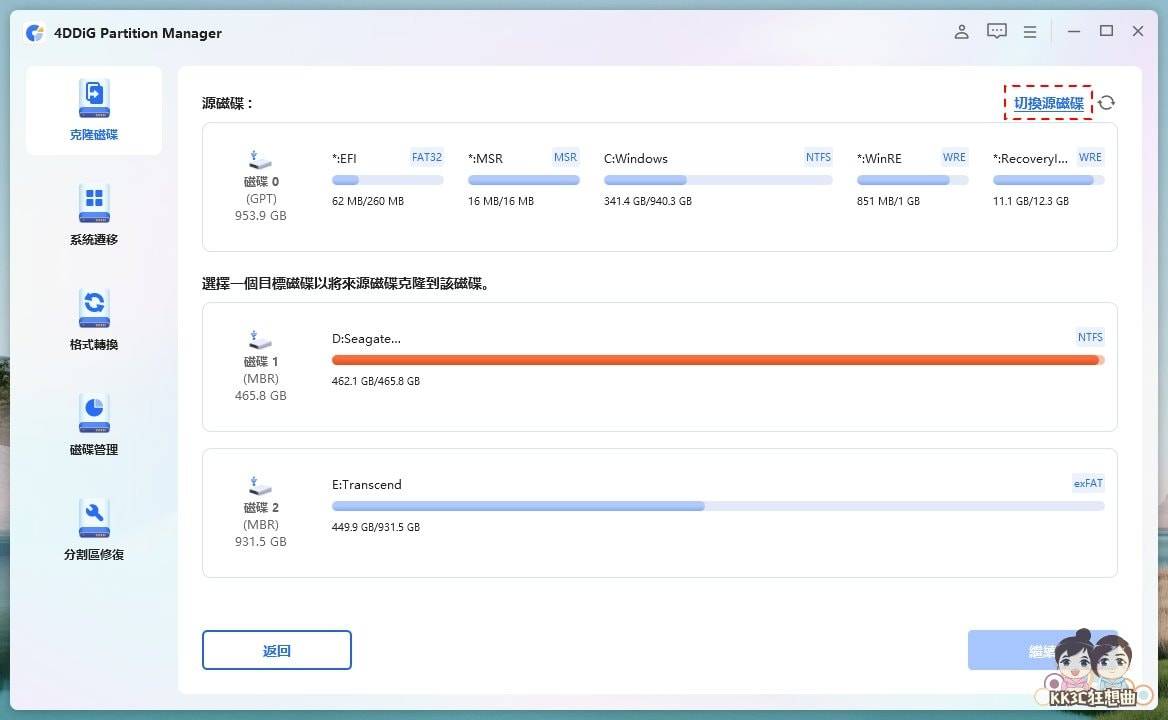1168x720 pixels.
Task: Click the D:Seagate capacity usage bar
Action: point(716,359)
